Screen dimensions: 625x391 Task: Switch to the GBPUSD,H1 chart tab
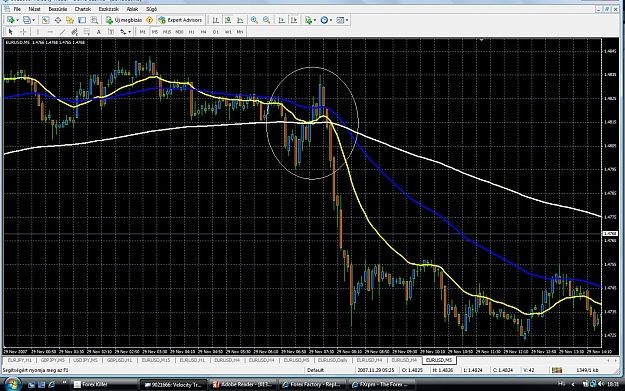119,360
